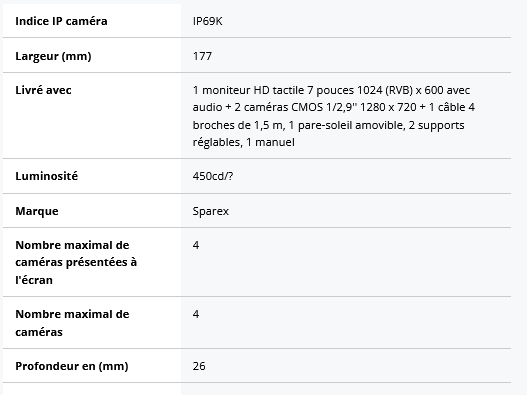Click the 'Livré avec' label
The width and height of the screenshot is (527, 395).
(43, 90)
